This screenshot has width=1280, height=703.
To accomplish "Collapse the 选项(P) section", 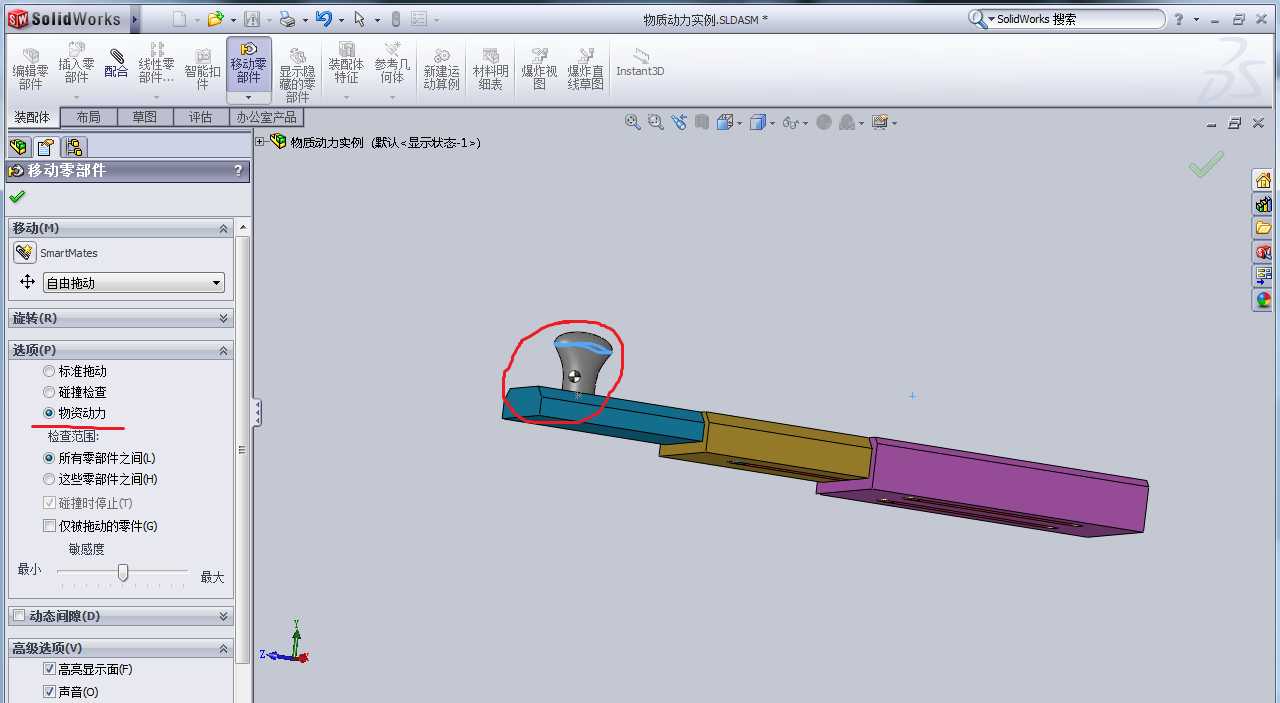I will tap(224, 350).
